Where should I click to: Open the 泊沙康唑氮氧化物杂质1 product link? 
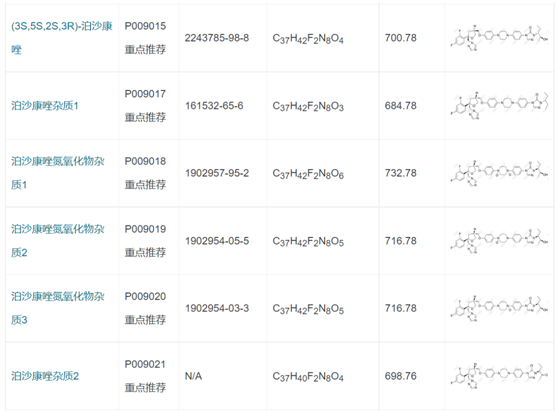[58, 173]
